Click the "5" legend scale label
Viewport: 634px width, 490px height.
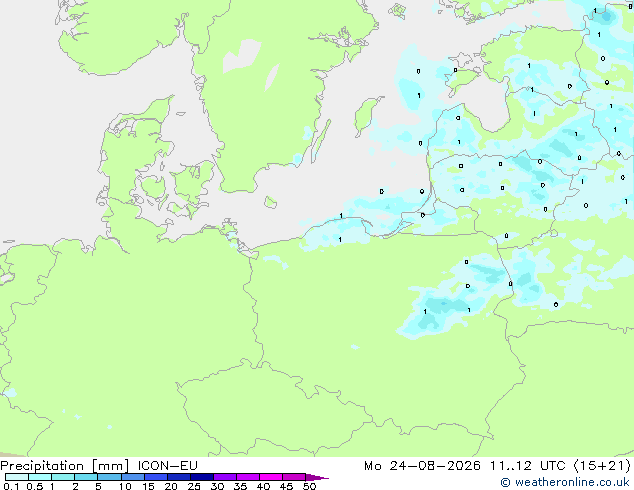pos(98,486)
